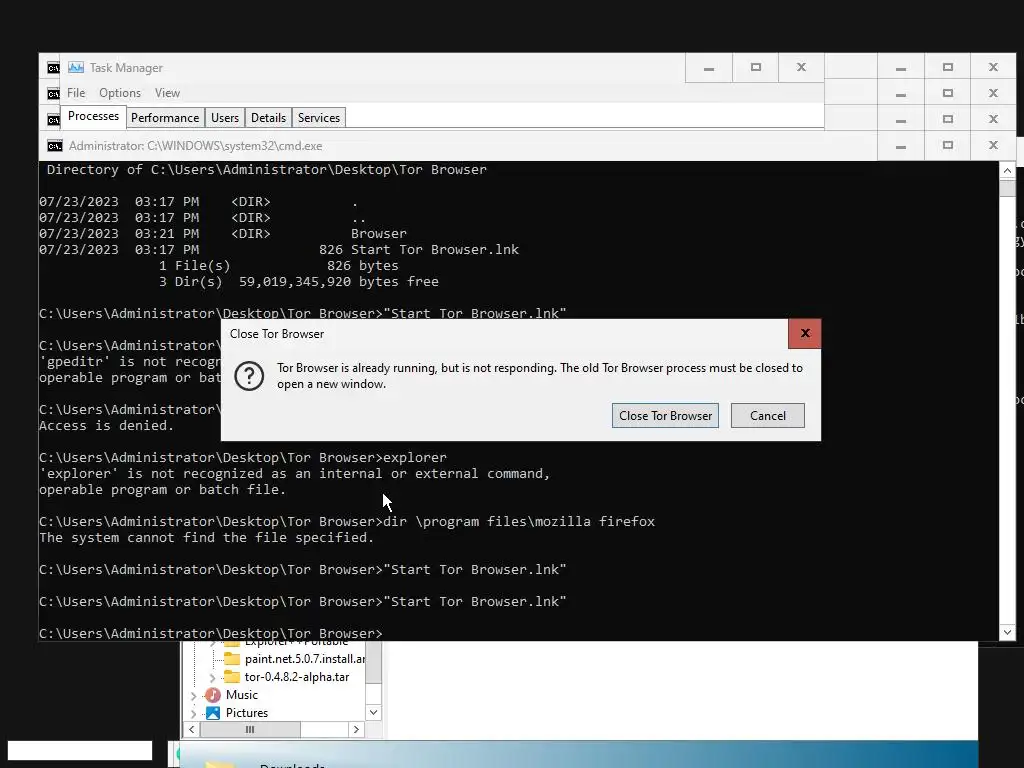Click the paint.net.5.0.7 folder icon
The width and height of the screenshot is (1024, 768).
(x=232, y=658)
